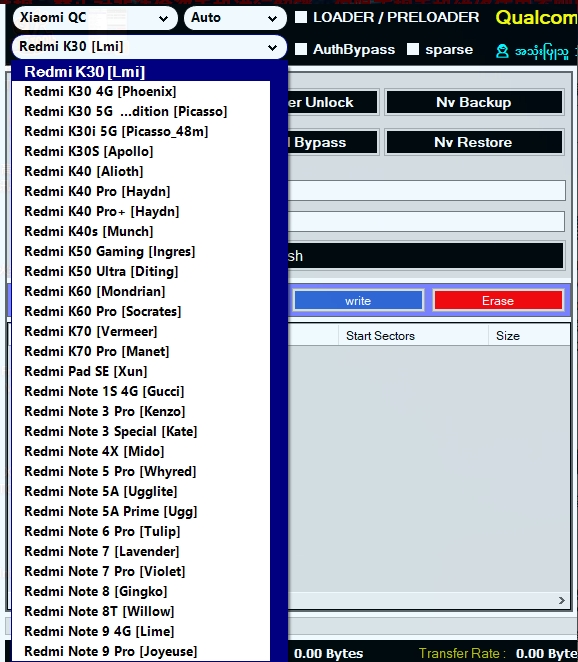
Task: Click the Size column header
Action: [x=529, y=336]
